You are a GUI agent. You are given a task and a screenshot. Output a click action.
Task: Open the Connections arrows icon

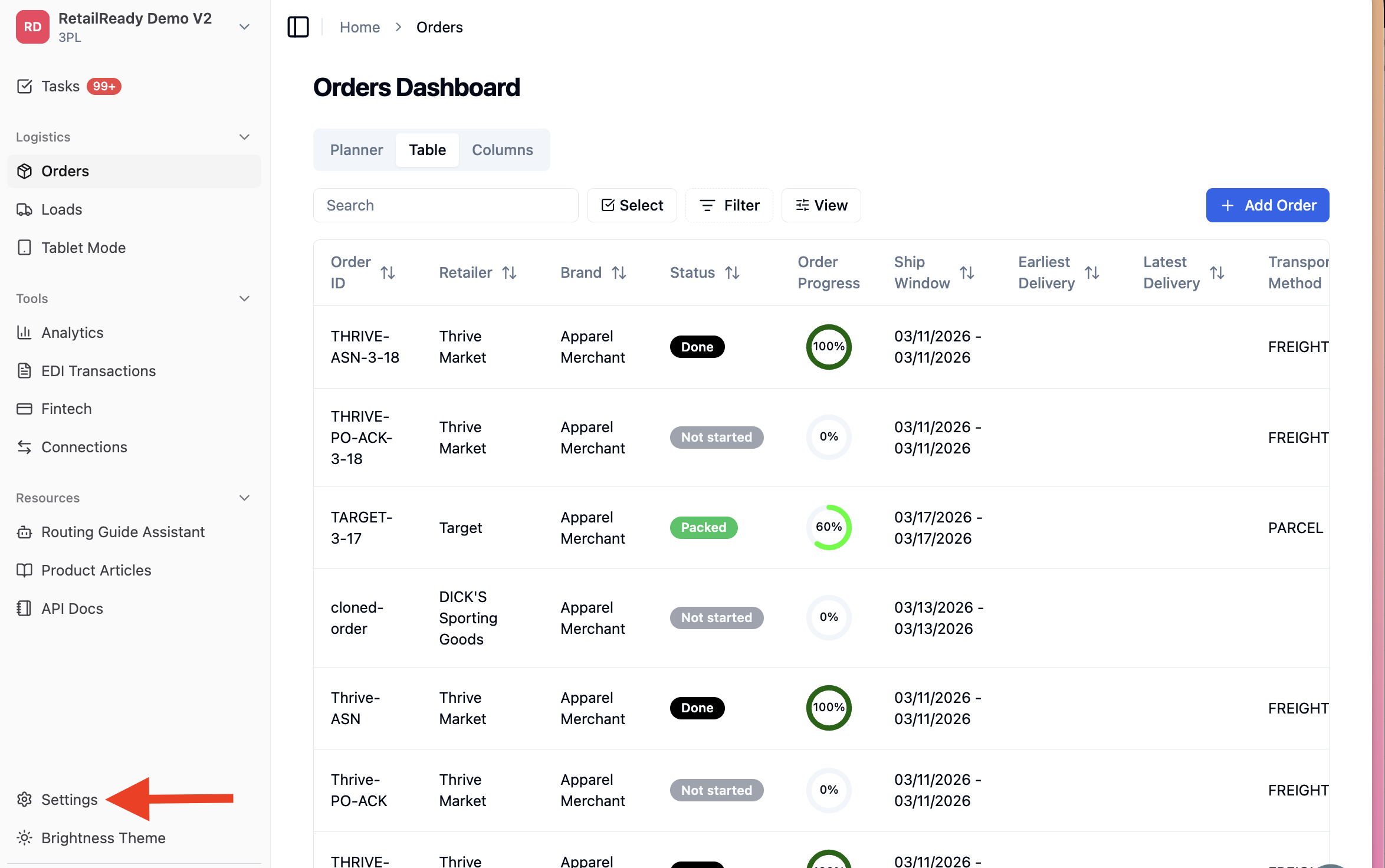coord(25,447)
